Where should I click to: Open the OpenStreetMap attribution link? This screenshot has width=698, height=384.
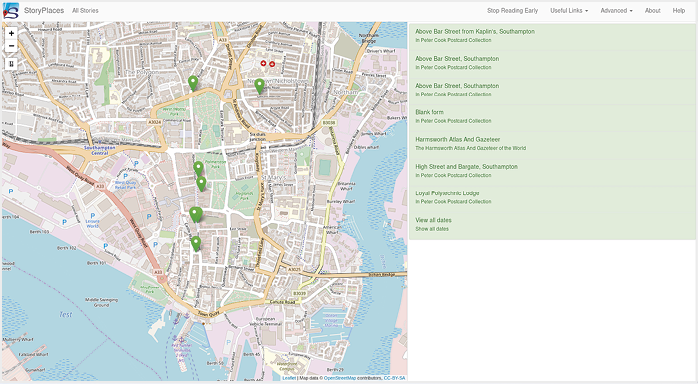(340, 378)
